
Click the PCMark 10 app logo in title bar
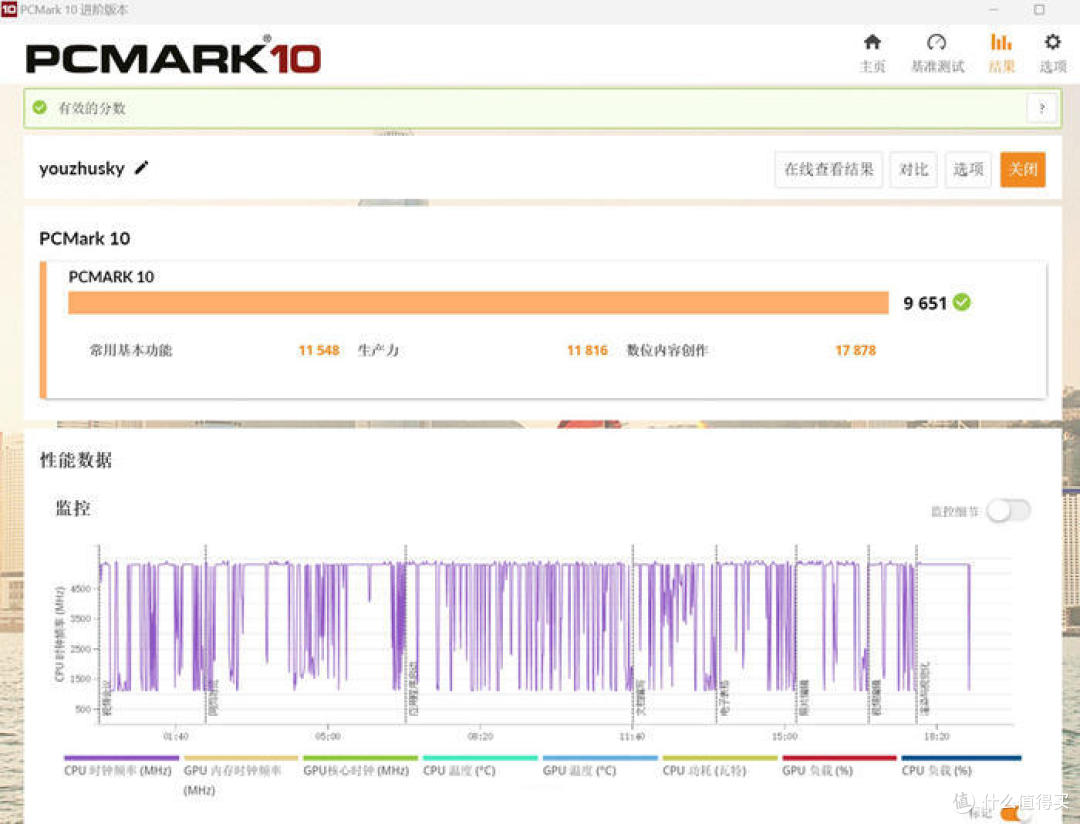point(9,10)
